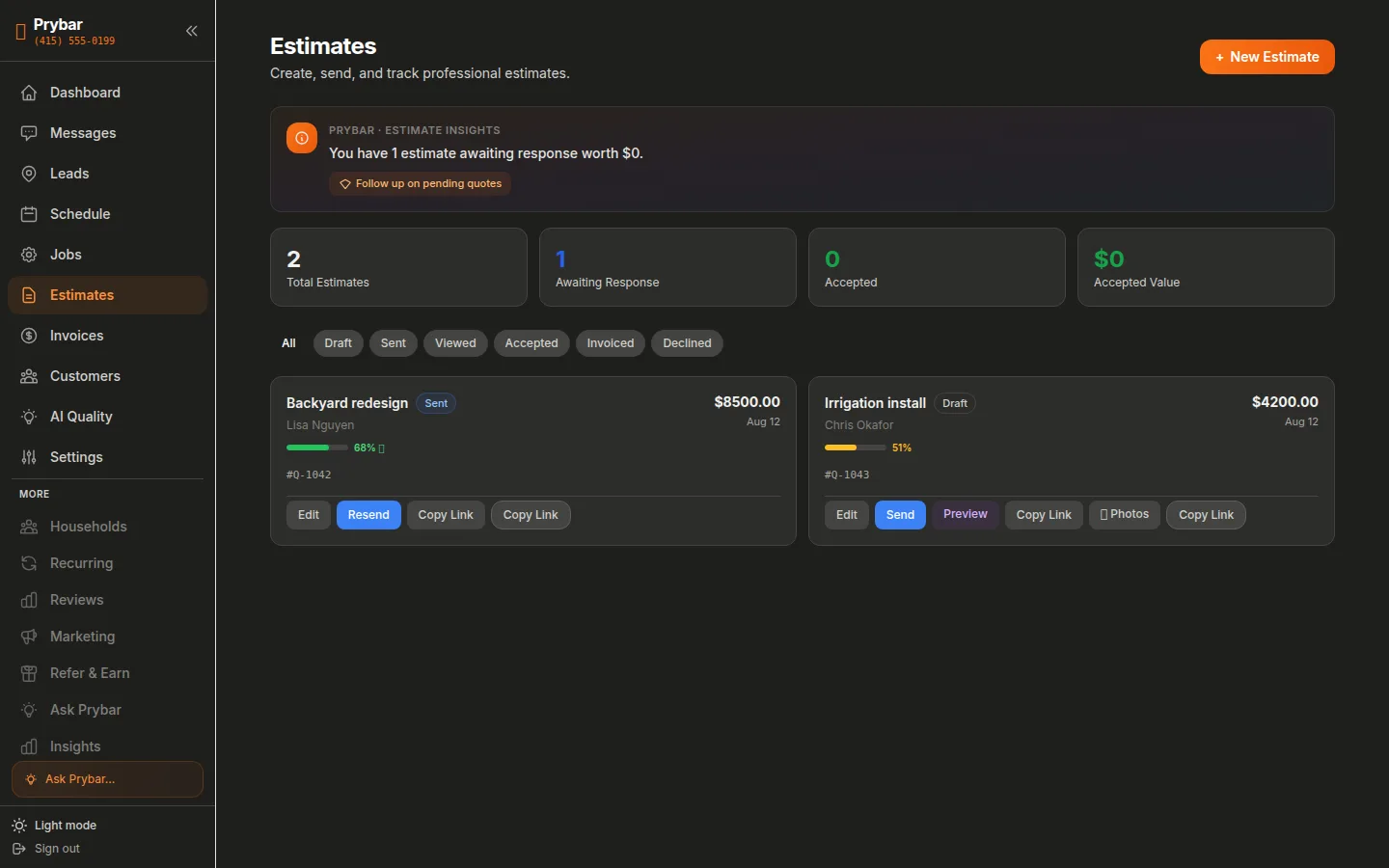Open Refer & Earn page

108,673
